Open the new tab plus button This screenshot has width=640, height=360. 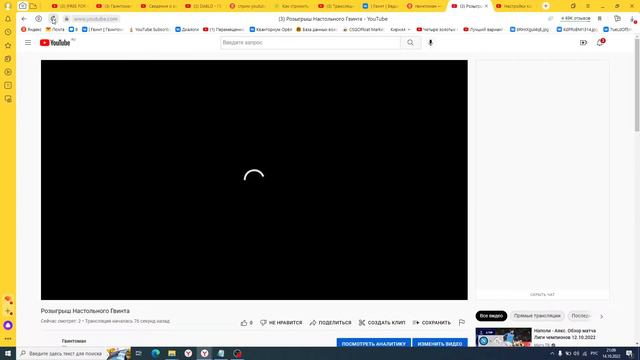coord(546,6)
